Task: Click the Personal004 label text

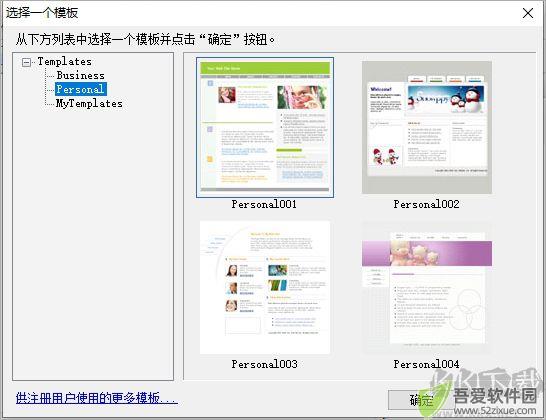Action: 427,364
